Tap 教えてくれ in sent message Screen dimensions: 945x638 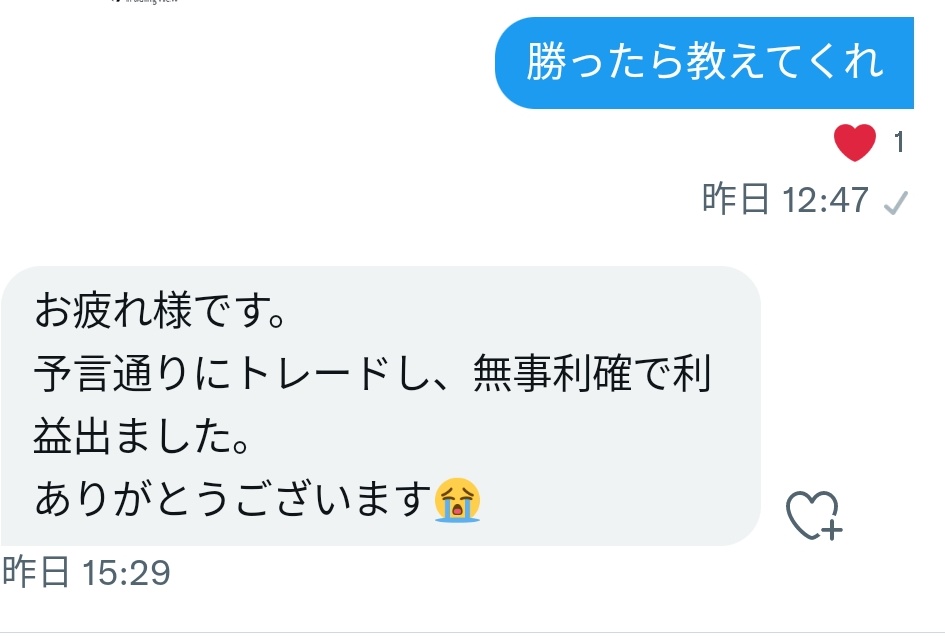tap(785, 62)
